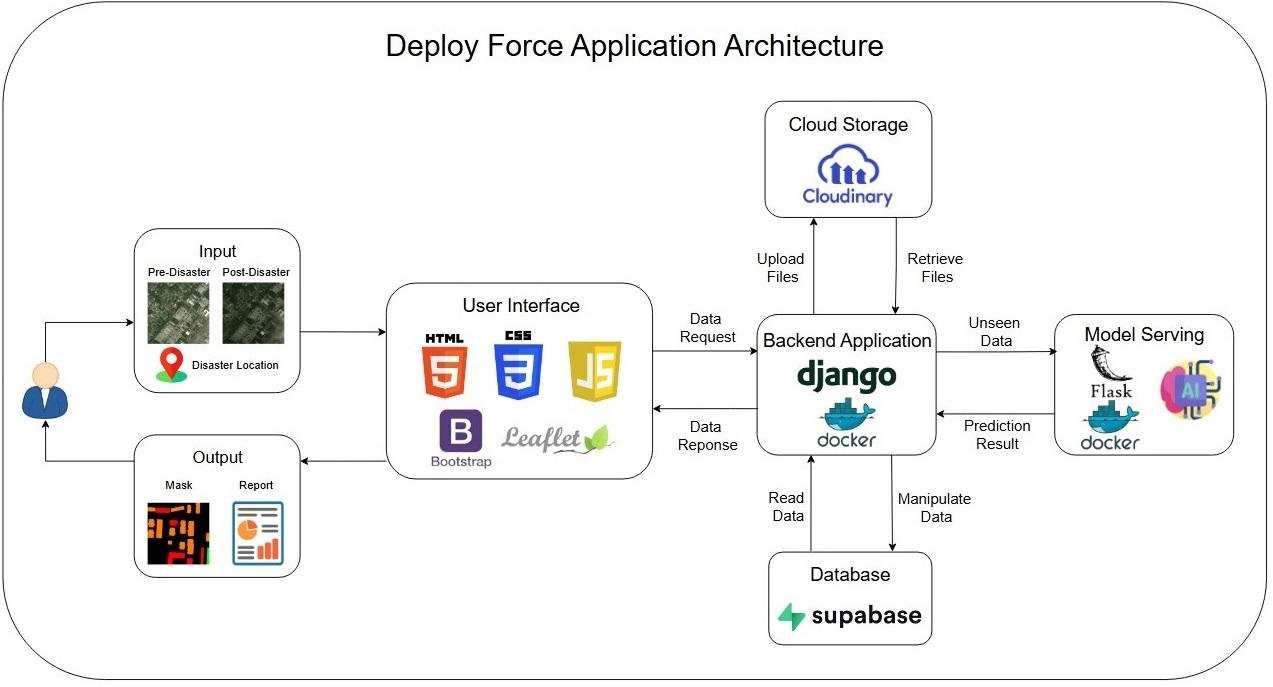Click the 'Disaster Location' text

(235, 365)
